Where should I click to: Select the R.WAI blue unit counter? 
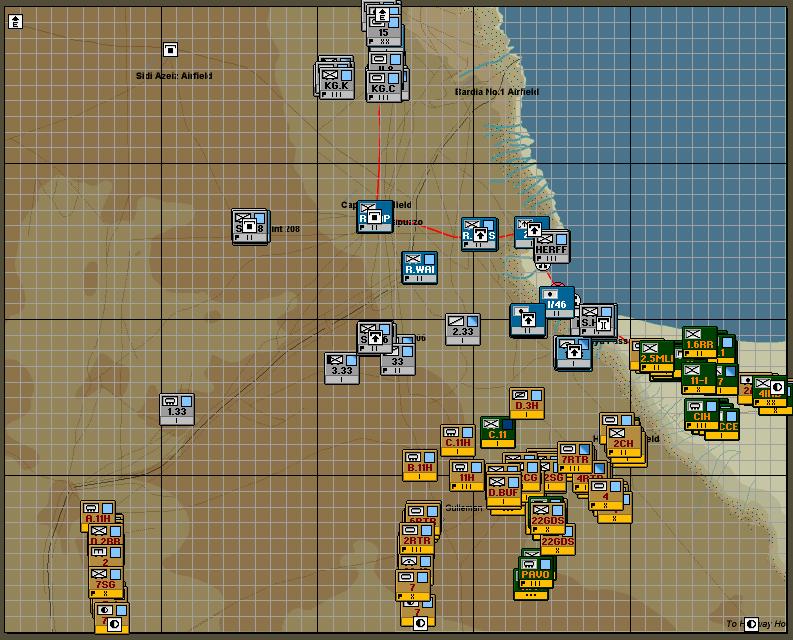(420, 268)
